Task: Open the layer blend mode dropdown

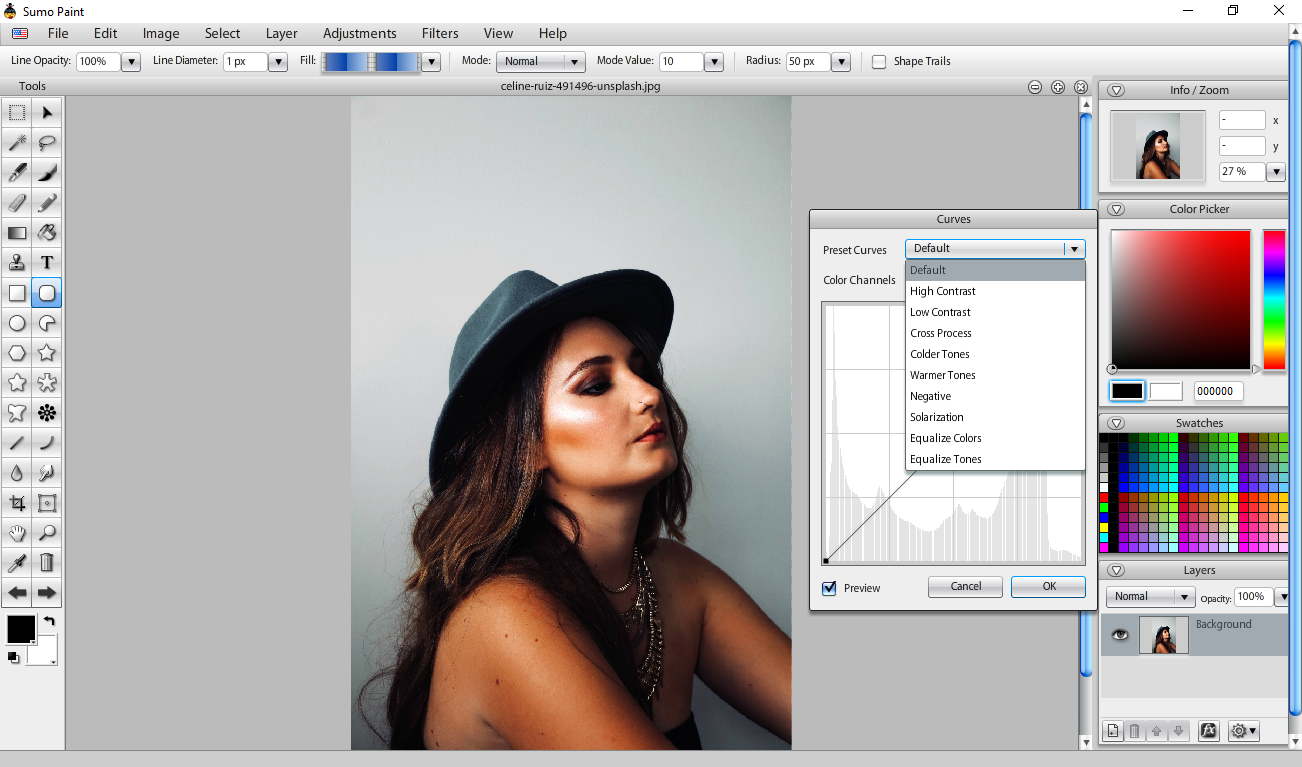Action: coord(1149,596)
